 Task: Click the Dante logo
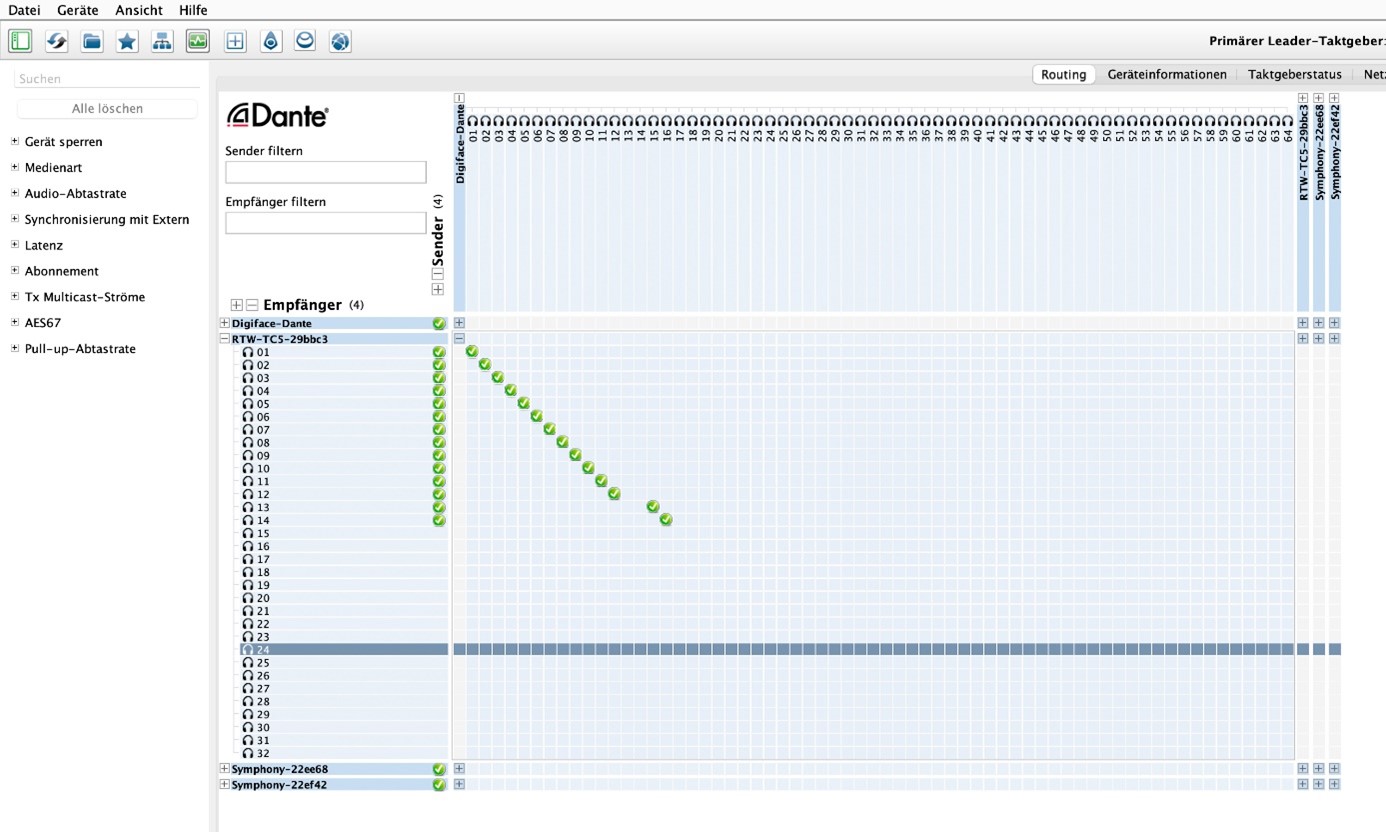pos(278,116)
